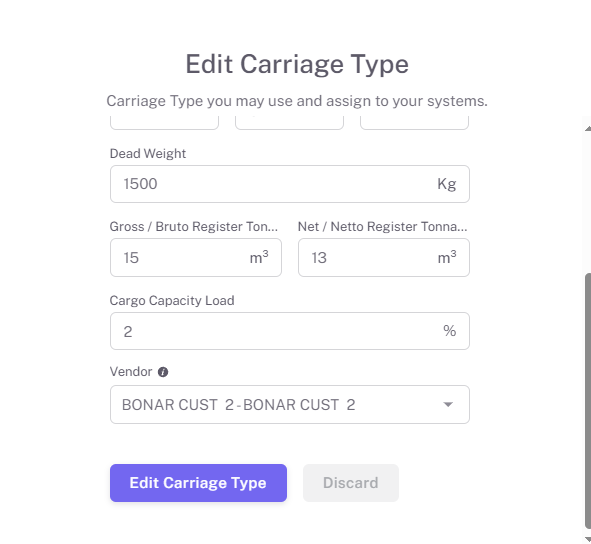Click the vertical scrollbar thumb
591x544 pixels.
click(588, 401)
